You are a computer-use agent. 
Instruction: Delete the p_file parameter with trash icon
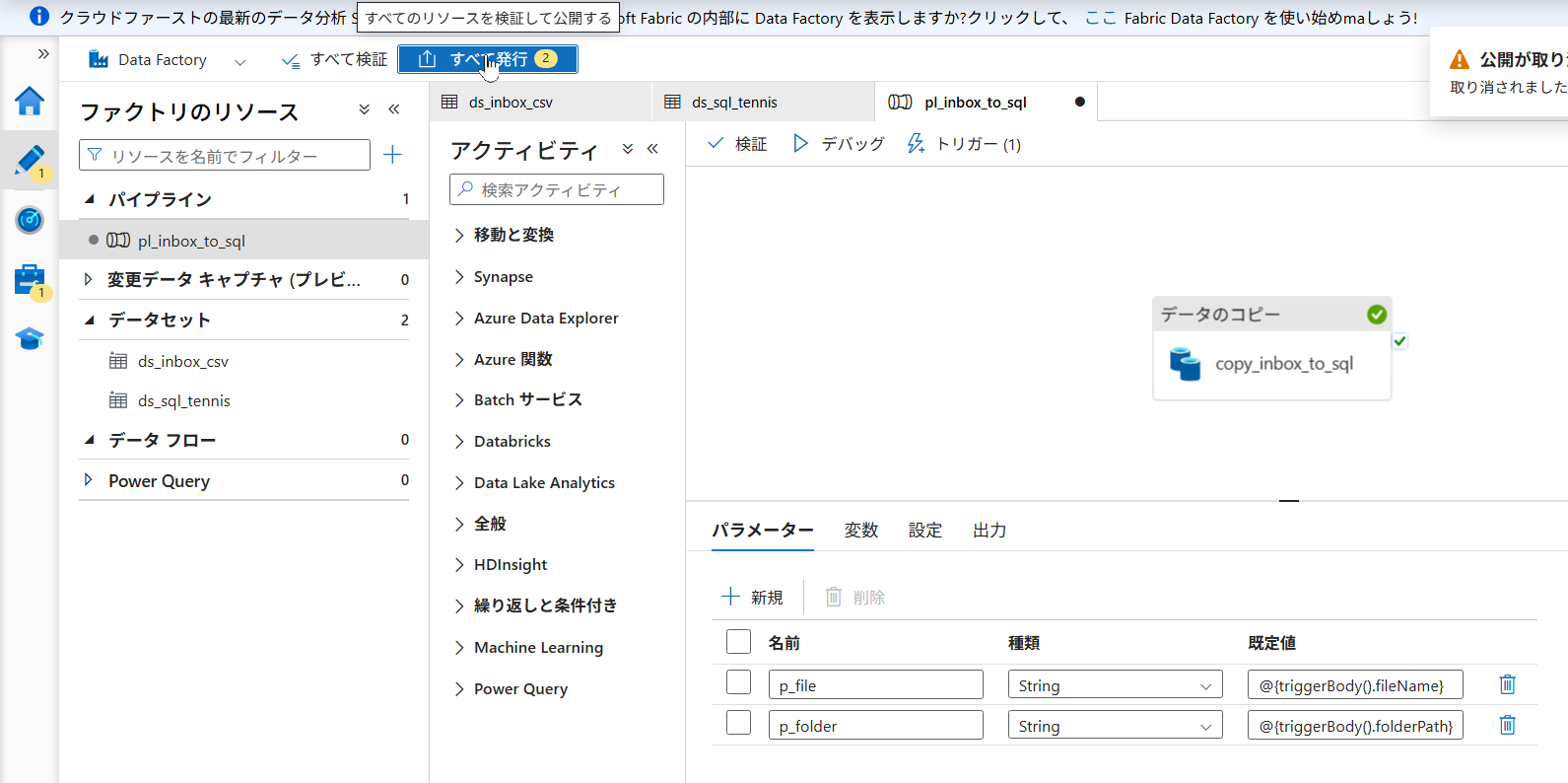point(1507,684)
